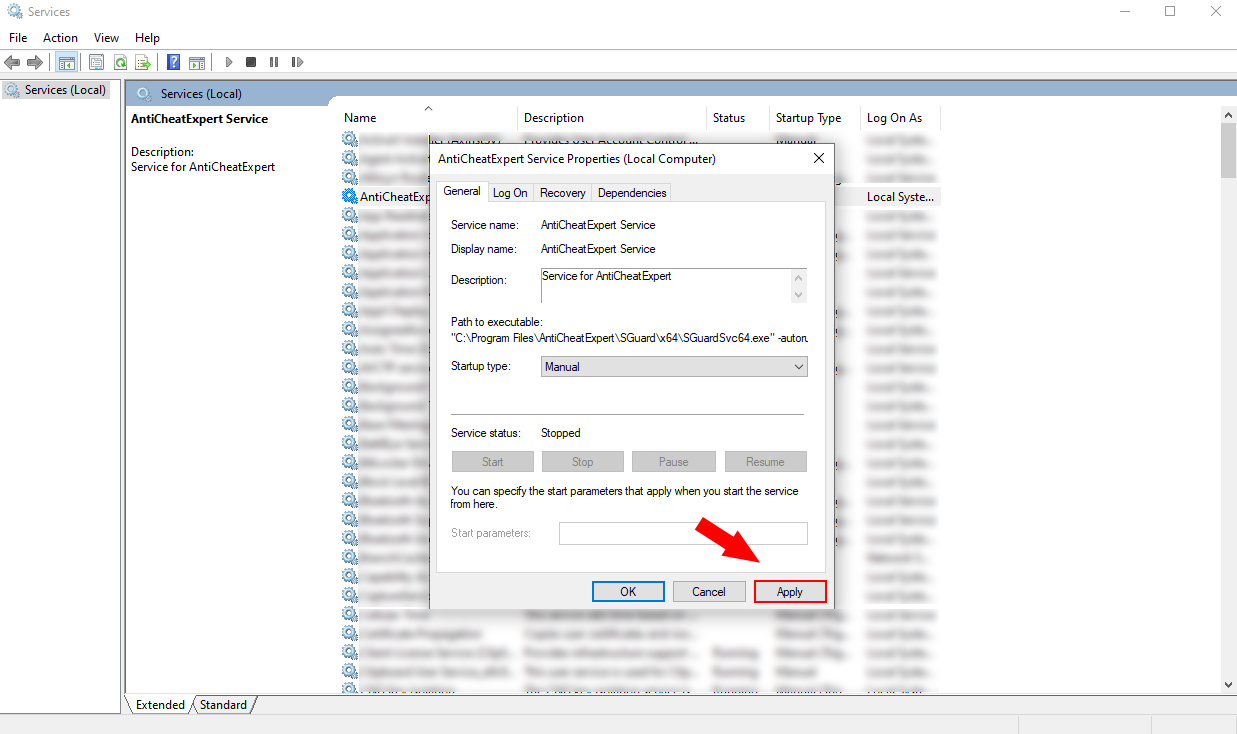This screenshot has height=734, width=1237.
Task: Switch to the Standard view tab
Action: pos(223,705)
